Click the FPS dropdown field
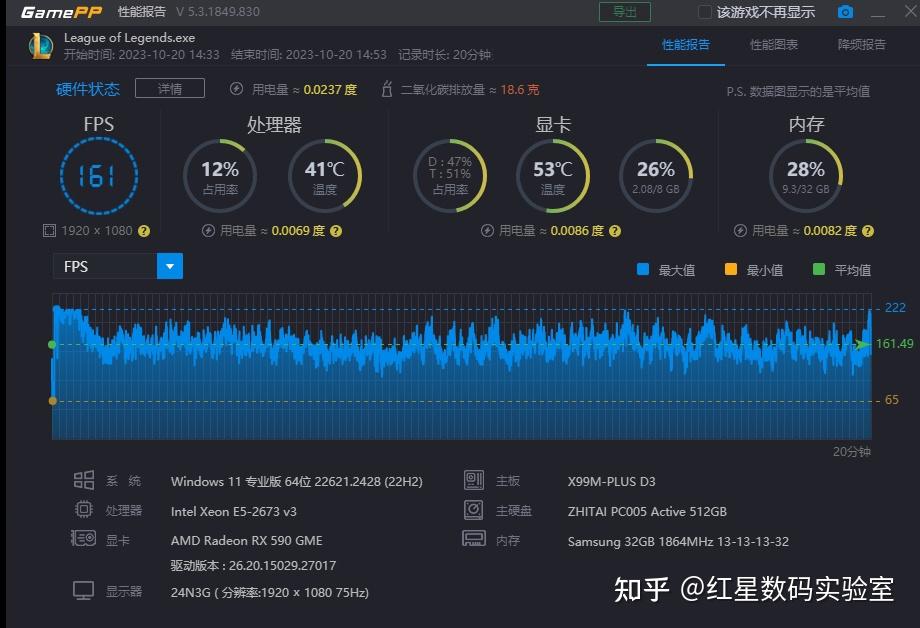This screenshot has width=920, height=628. (118, 266)
